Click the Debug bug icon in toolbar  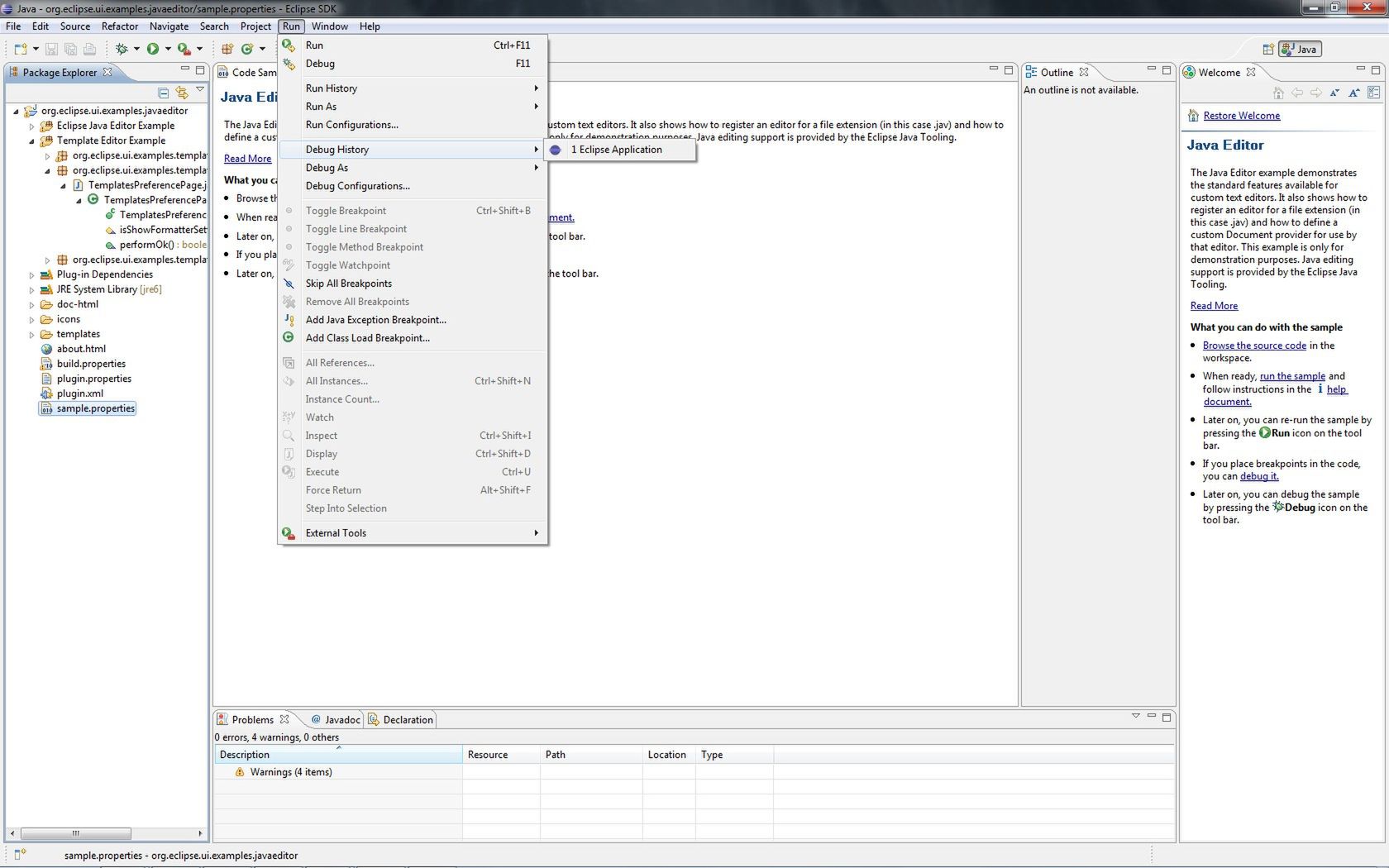coord(122,49)
